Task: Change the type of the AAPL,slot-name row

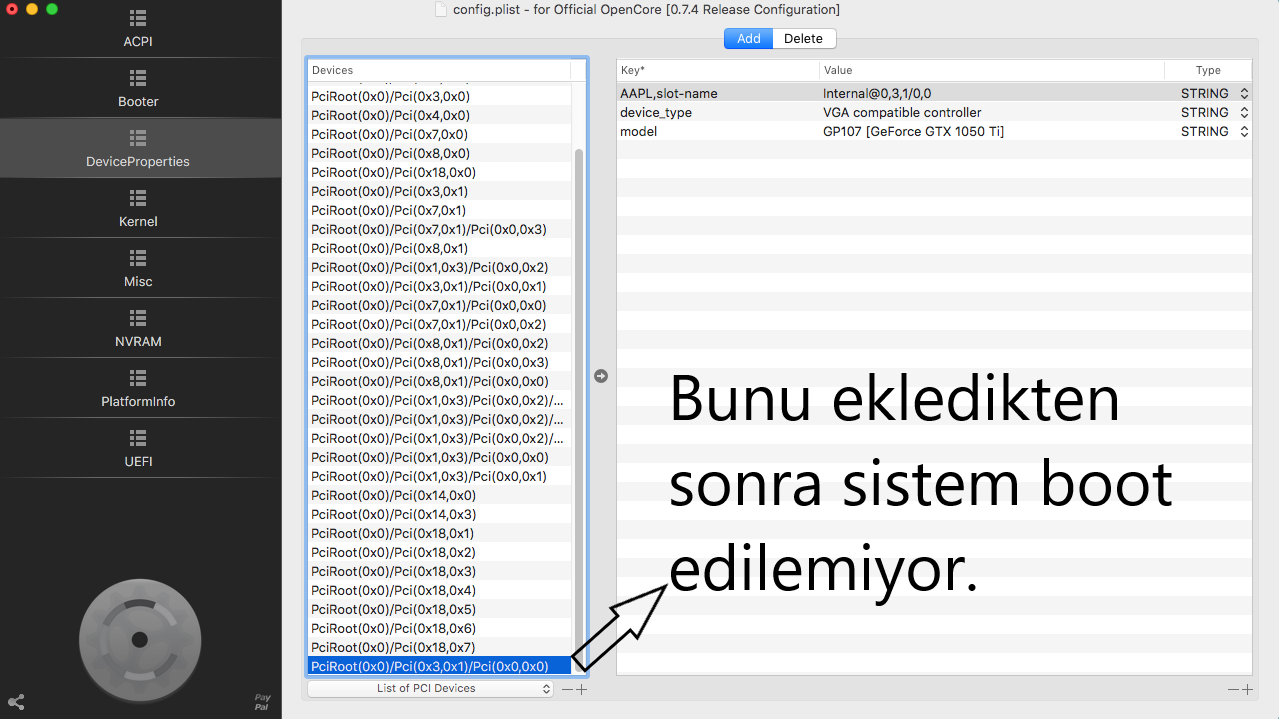Action: [x=1244, y=93]
